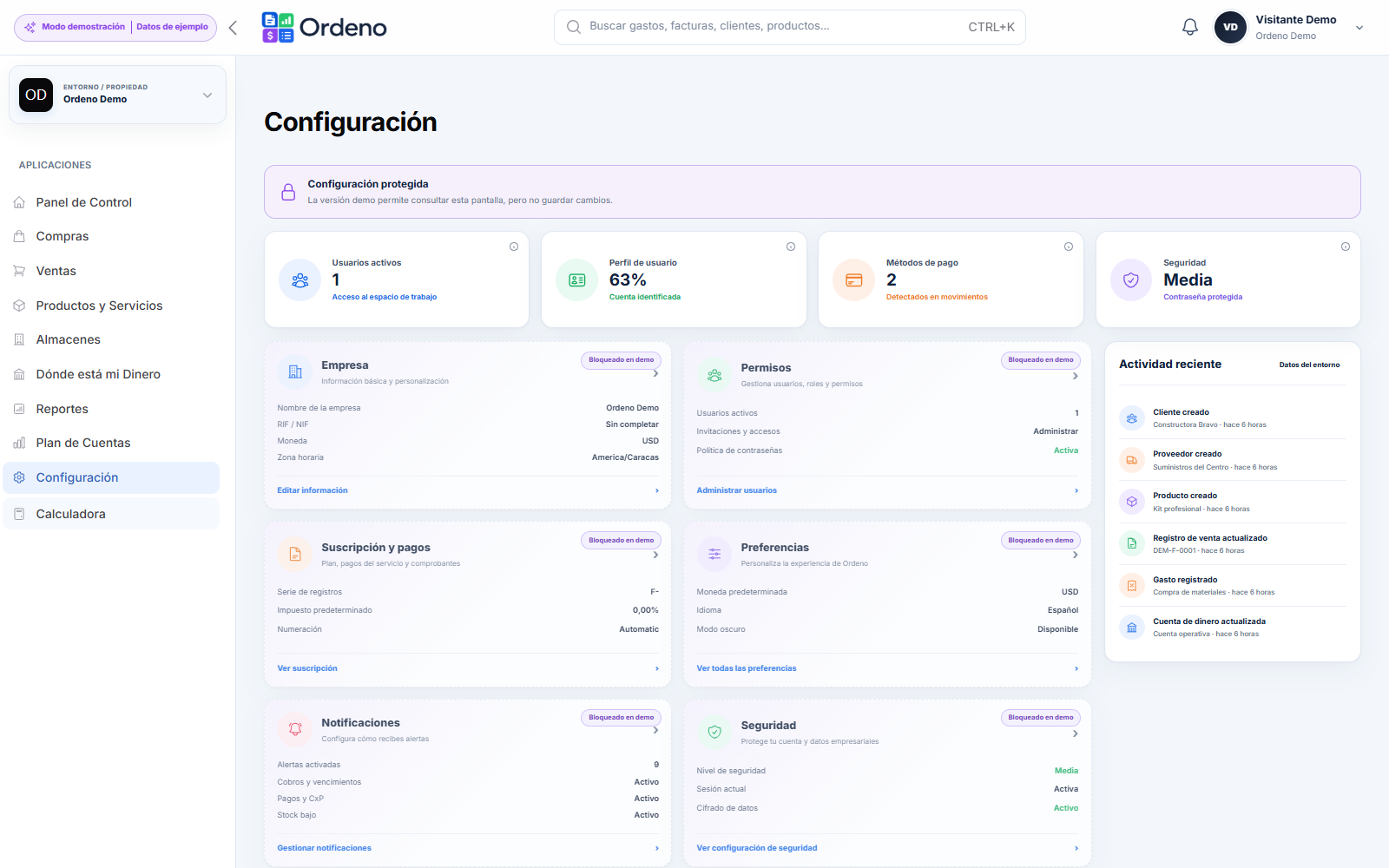Image resolution: width=1389 pixels, height=868 pixels.
Task: Select Configuración in sidebar
Action: (x=111, y=477)
